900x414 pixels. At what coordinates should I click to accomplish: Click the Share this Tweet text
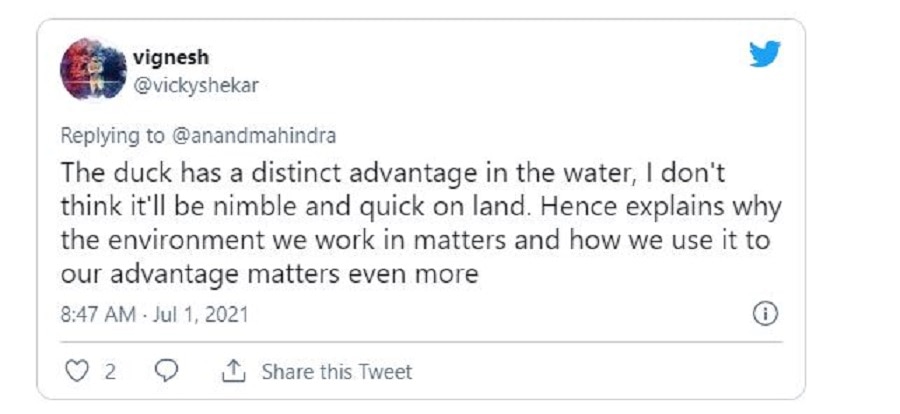point(336,372)
